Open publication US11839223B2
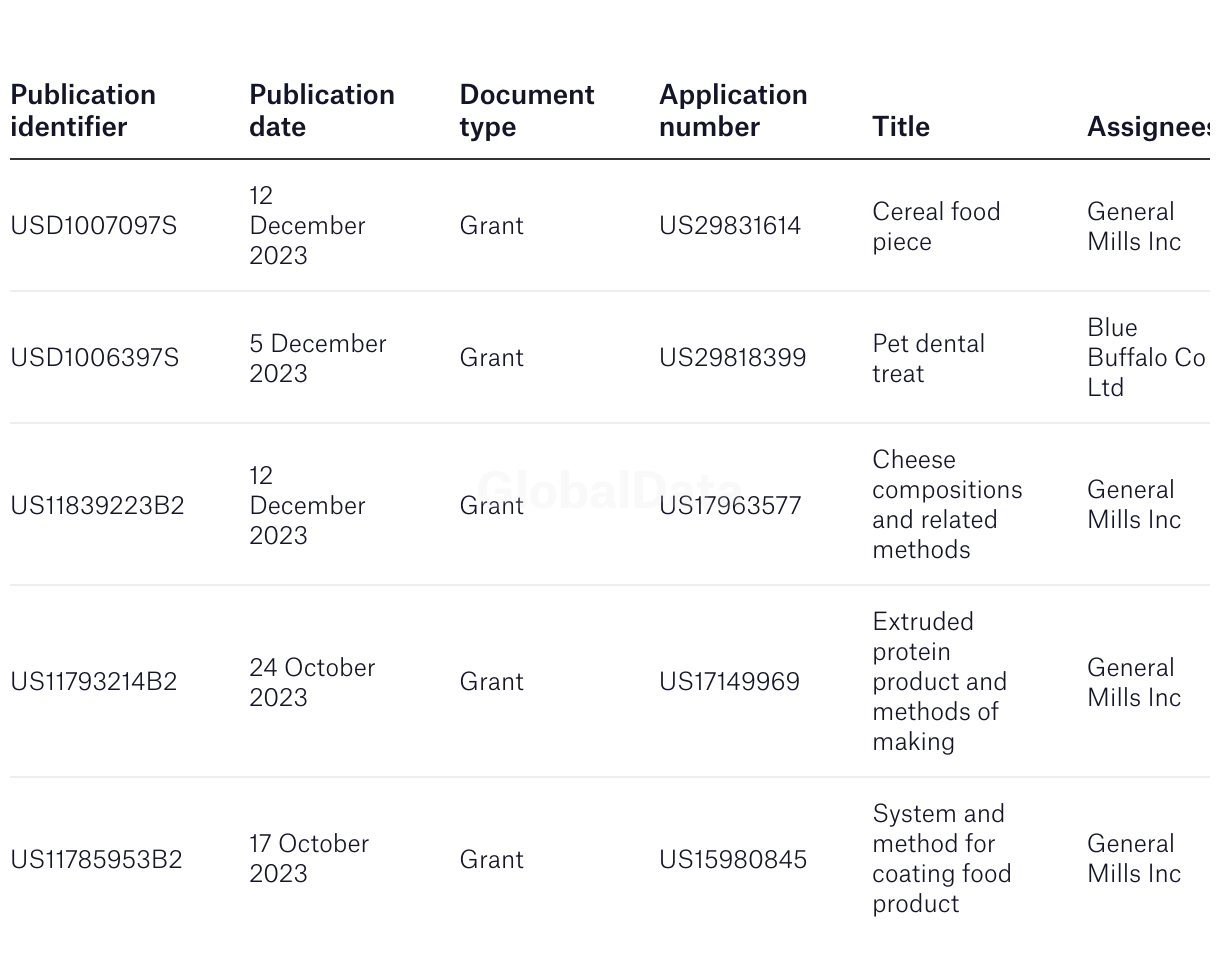 (x=98, y=506)
